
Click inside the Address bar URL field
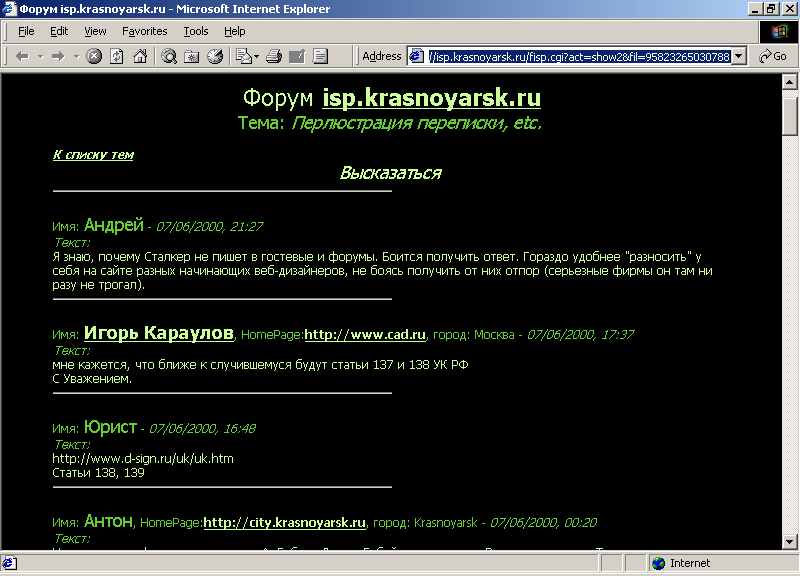[x=579, y=57]
